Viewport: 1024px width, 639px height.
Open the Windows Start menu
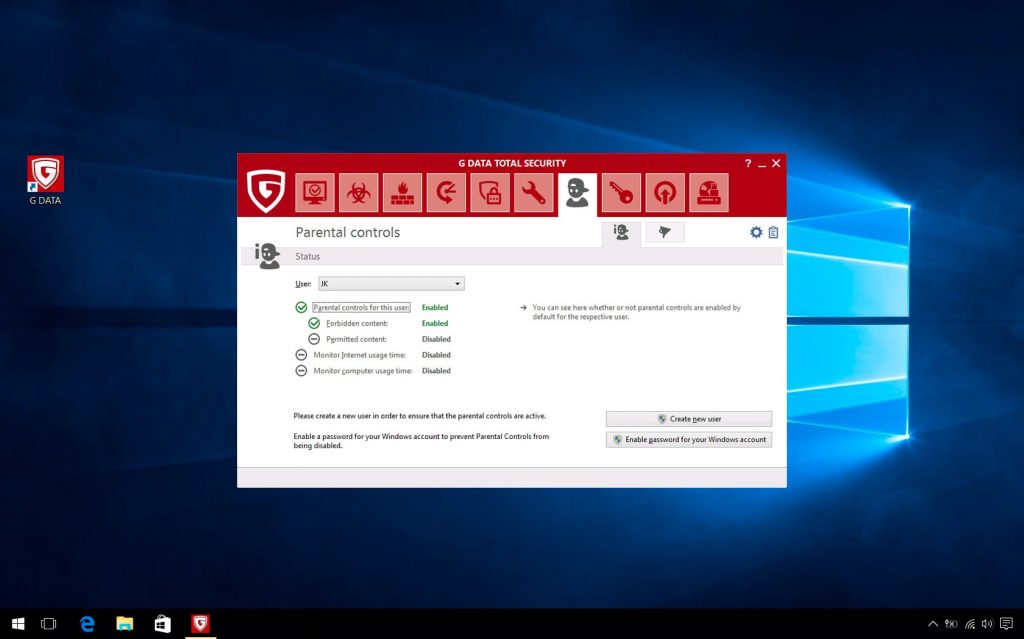click(x=18, y=624)
